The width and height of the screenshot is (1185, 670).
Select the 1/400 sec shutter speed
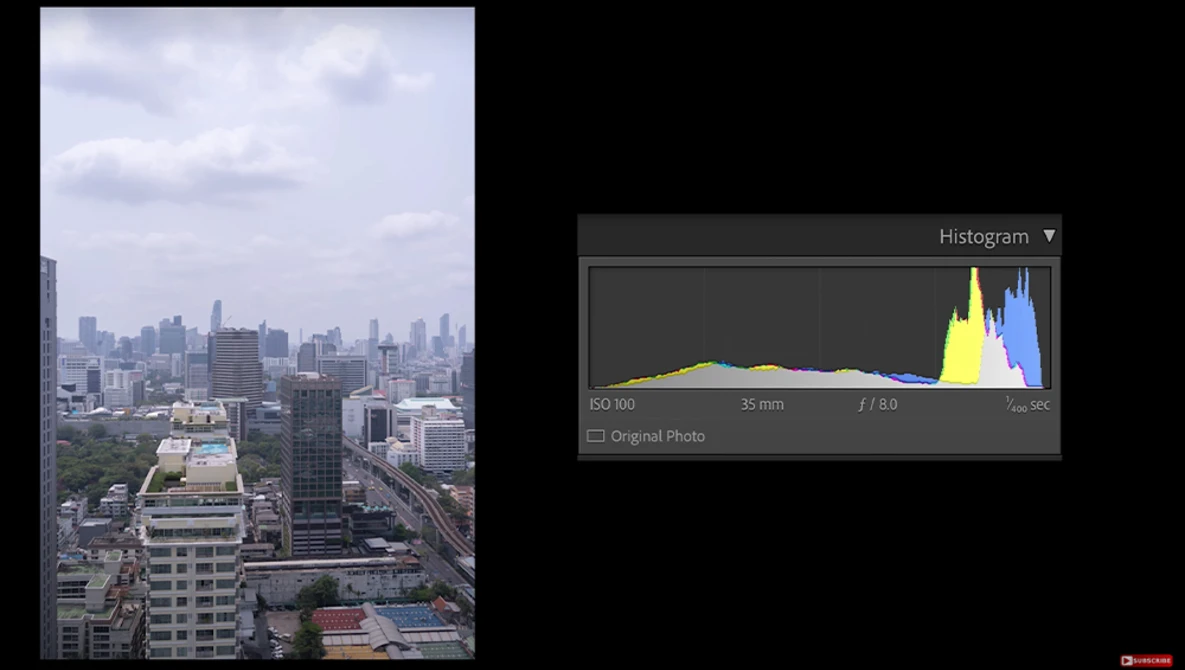pyautogui.click(x=1027, y=404)
